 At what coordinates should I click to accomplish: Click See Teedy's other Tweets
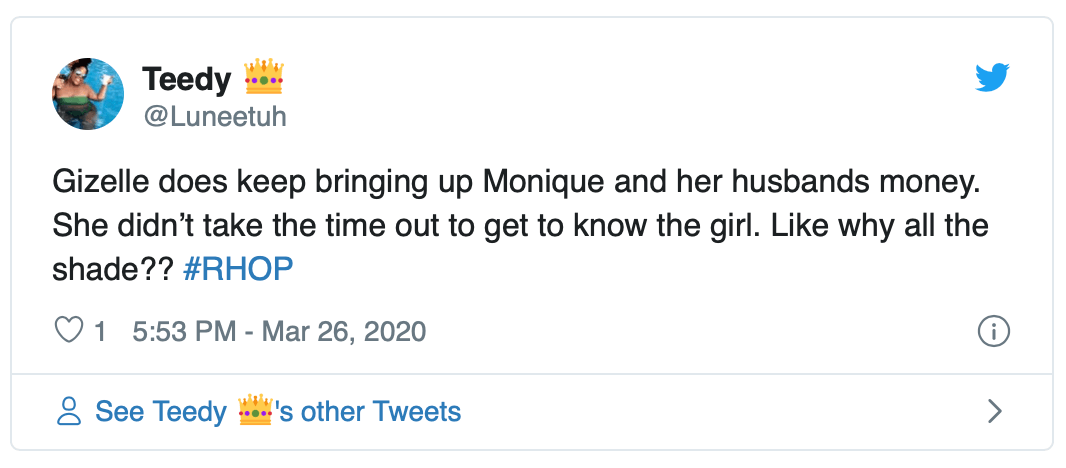[x=278, y=411]
